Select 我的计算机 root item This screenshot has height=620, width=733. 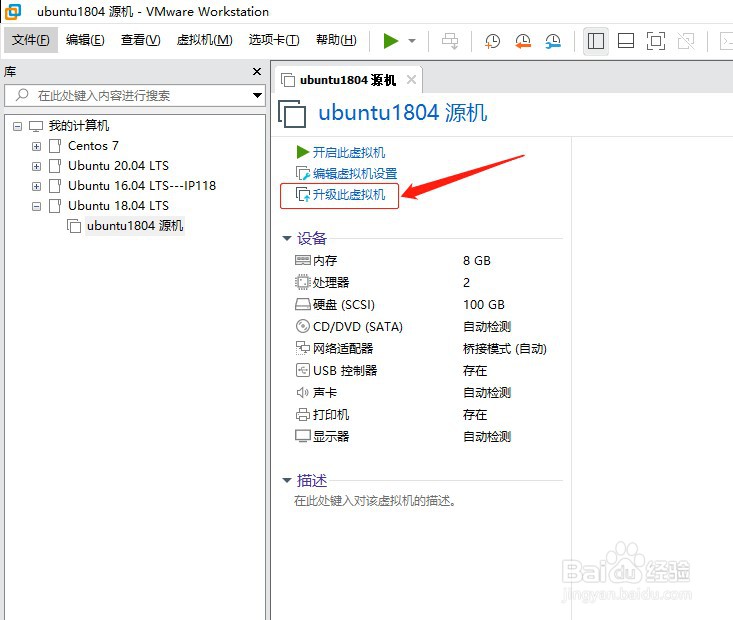tap(79, 126)
